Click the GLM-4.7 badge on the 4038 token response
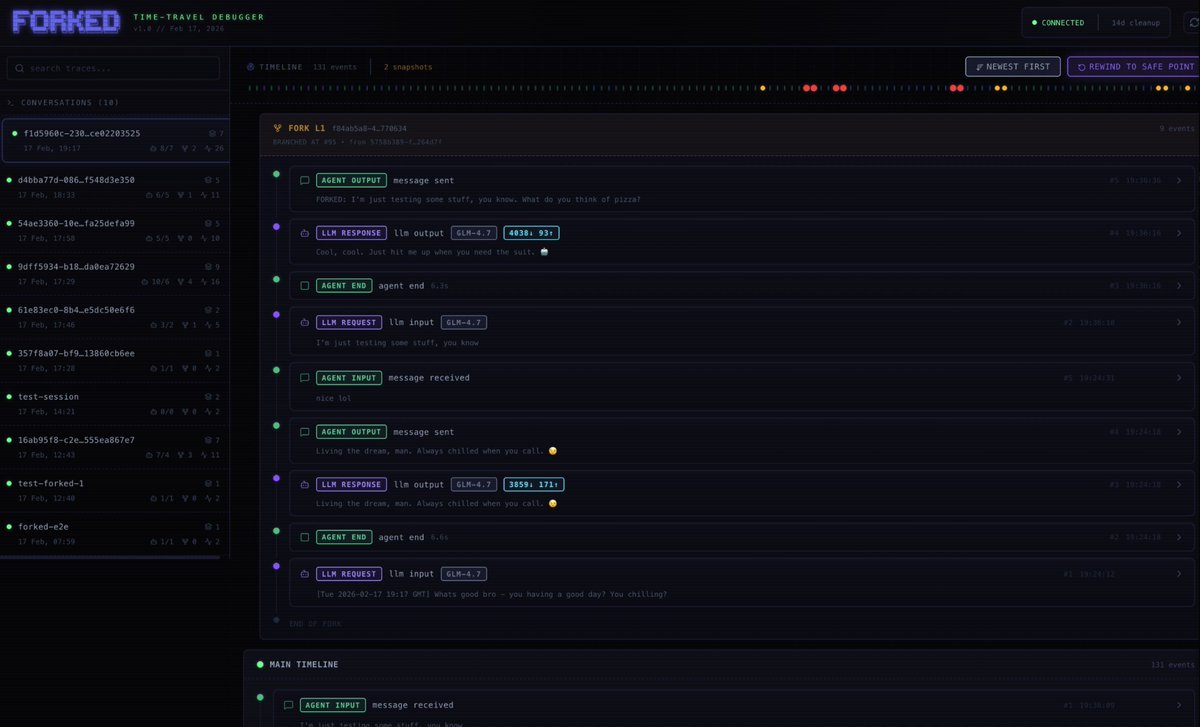This screenshot has height=727, width=1200. pos(473,233)
